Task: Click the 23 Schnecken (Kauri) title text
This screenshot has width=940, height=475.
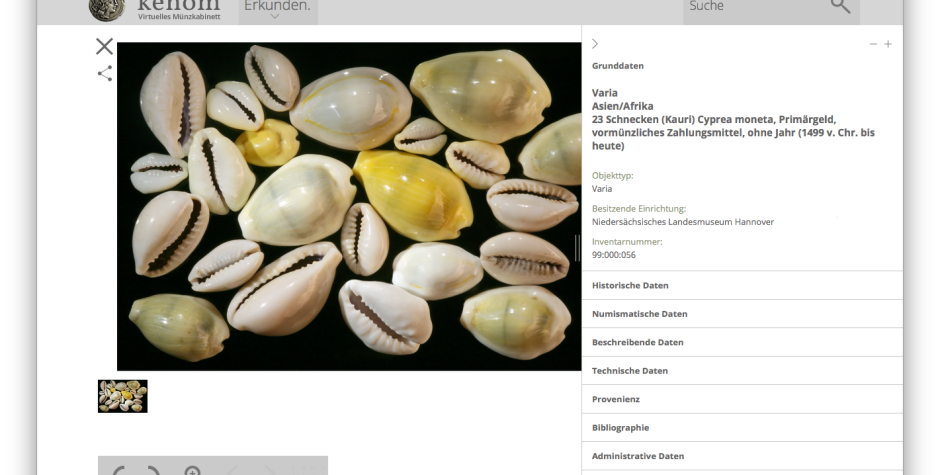Action: 733,133
